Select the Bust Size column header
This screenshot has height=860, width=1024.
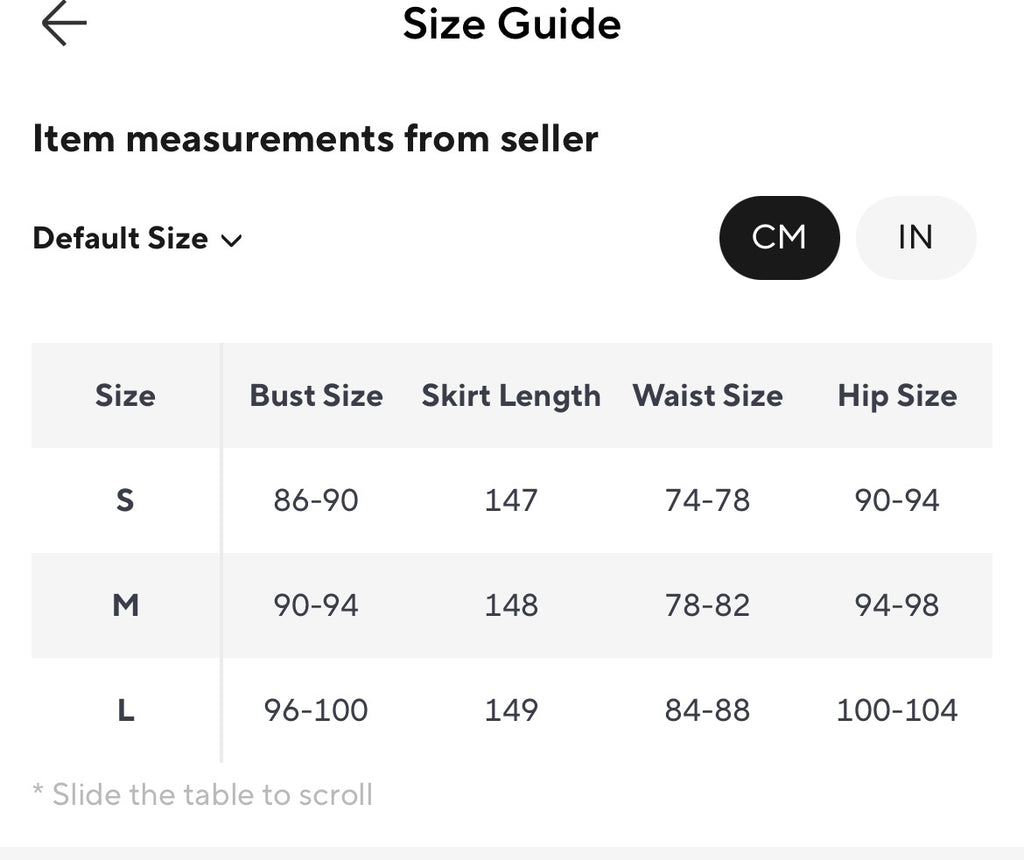tap(316, 396)
